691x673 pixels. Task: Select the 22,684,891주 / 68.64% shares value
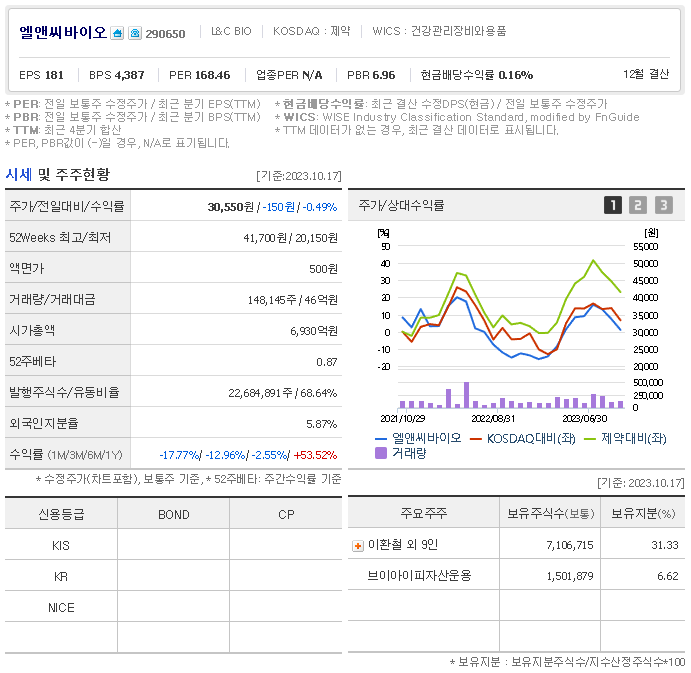tap(282, 393)
